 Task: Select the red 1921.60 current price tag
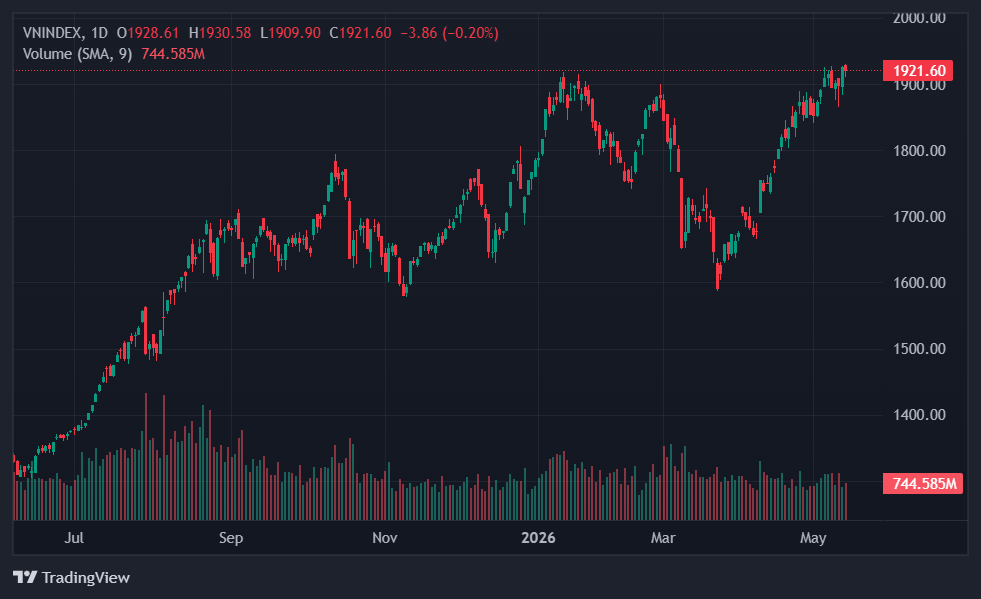(918, 71)
